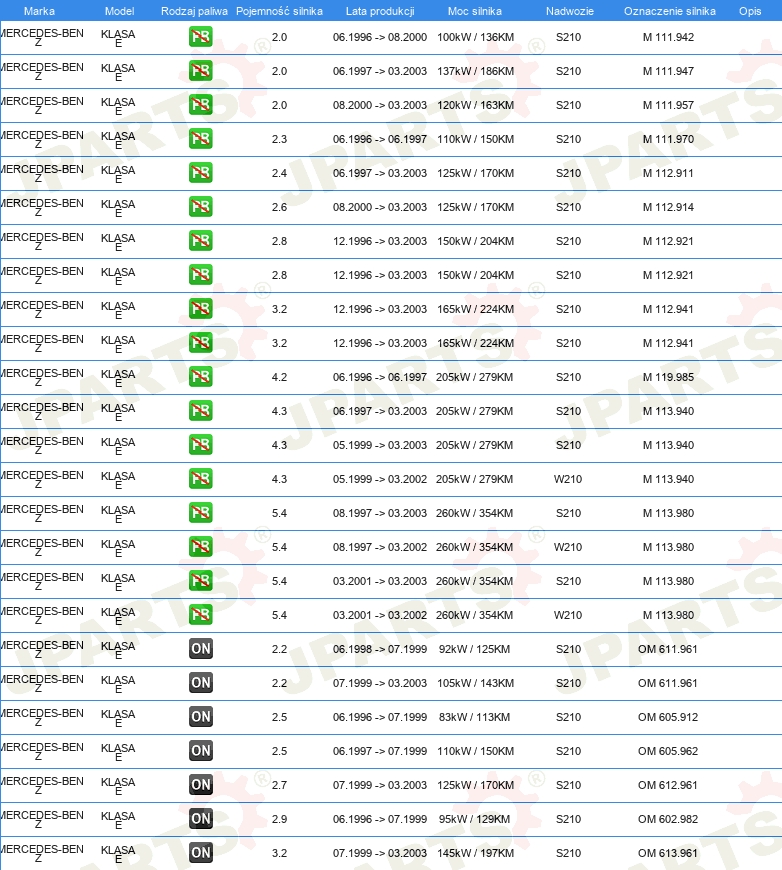Click the ON diesel icon for OM 602.982
782x870 pixels.
(200, 818)
